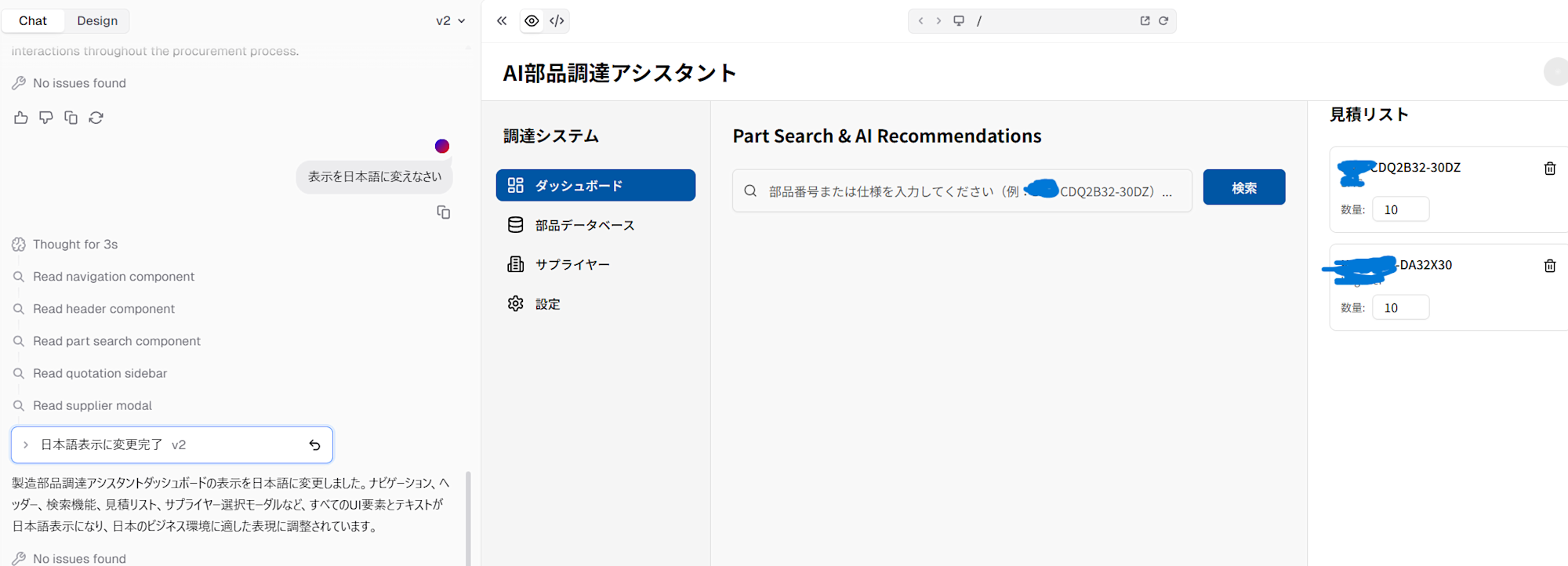Click the 検索 button
The height and width of the screenshot is (566, 1568).
click(x=1244, y=187)
